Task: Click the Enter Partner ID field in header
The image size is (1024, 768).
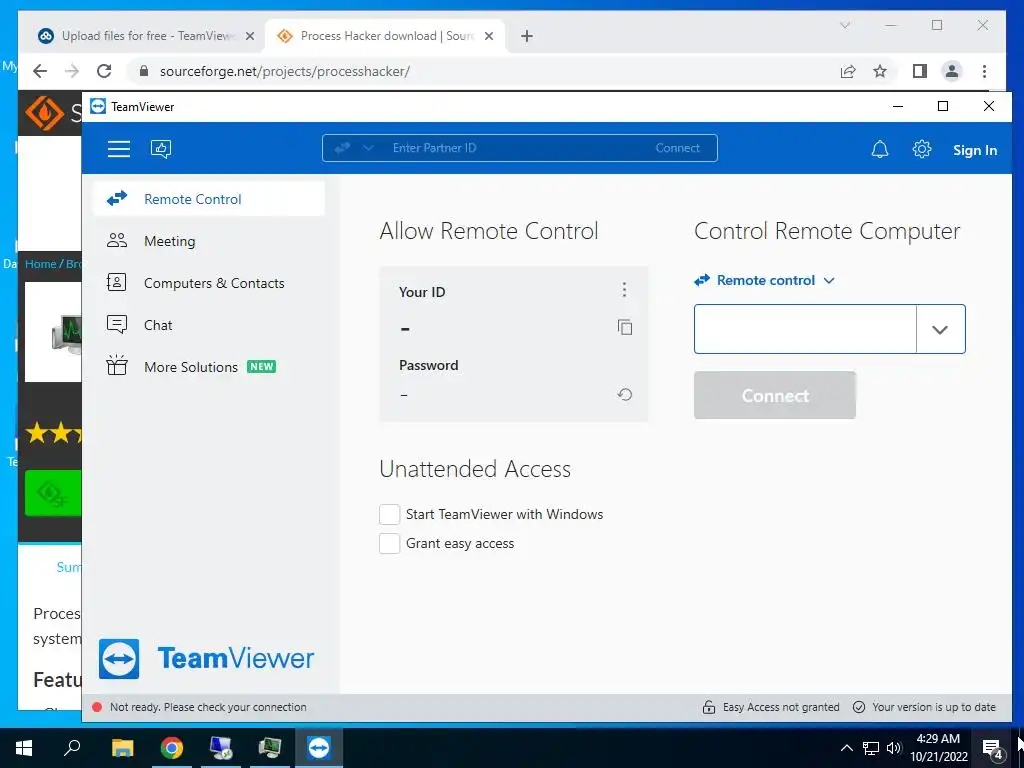Action: 516,148
